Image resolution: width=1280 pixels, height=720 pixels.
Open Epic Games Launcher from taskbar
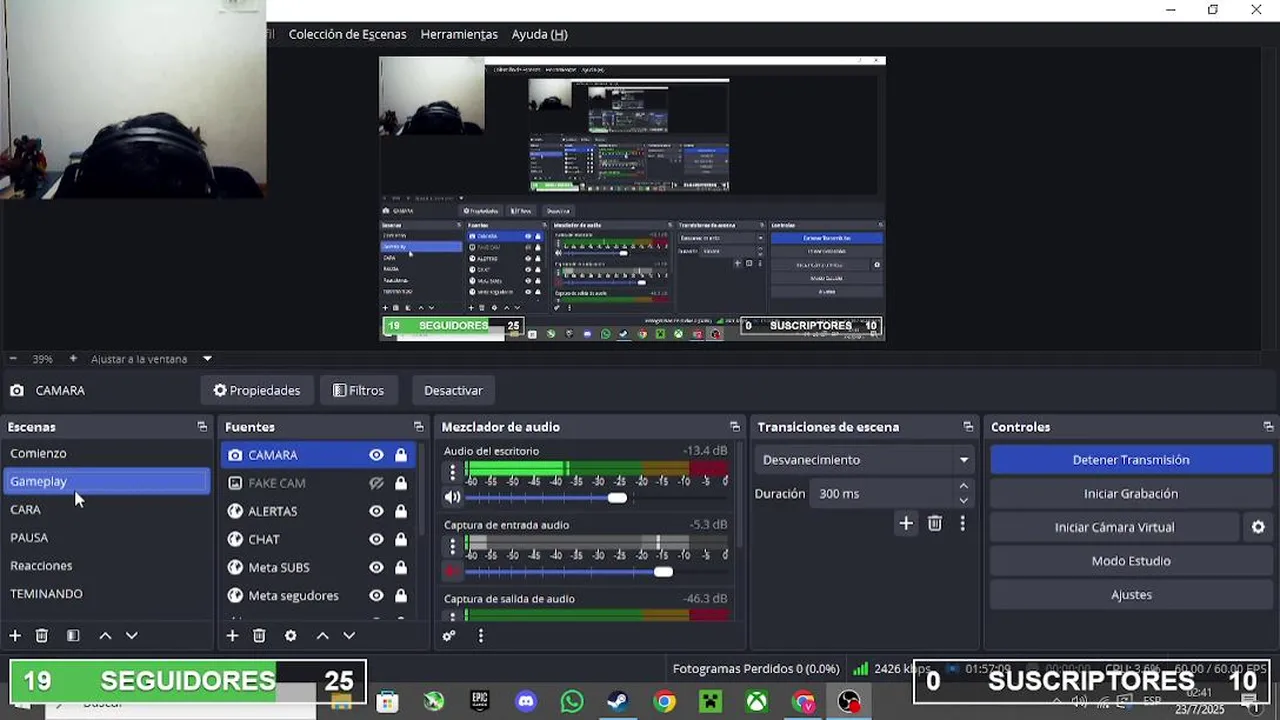(x=480, y=702)
